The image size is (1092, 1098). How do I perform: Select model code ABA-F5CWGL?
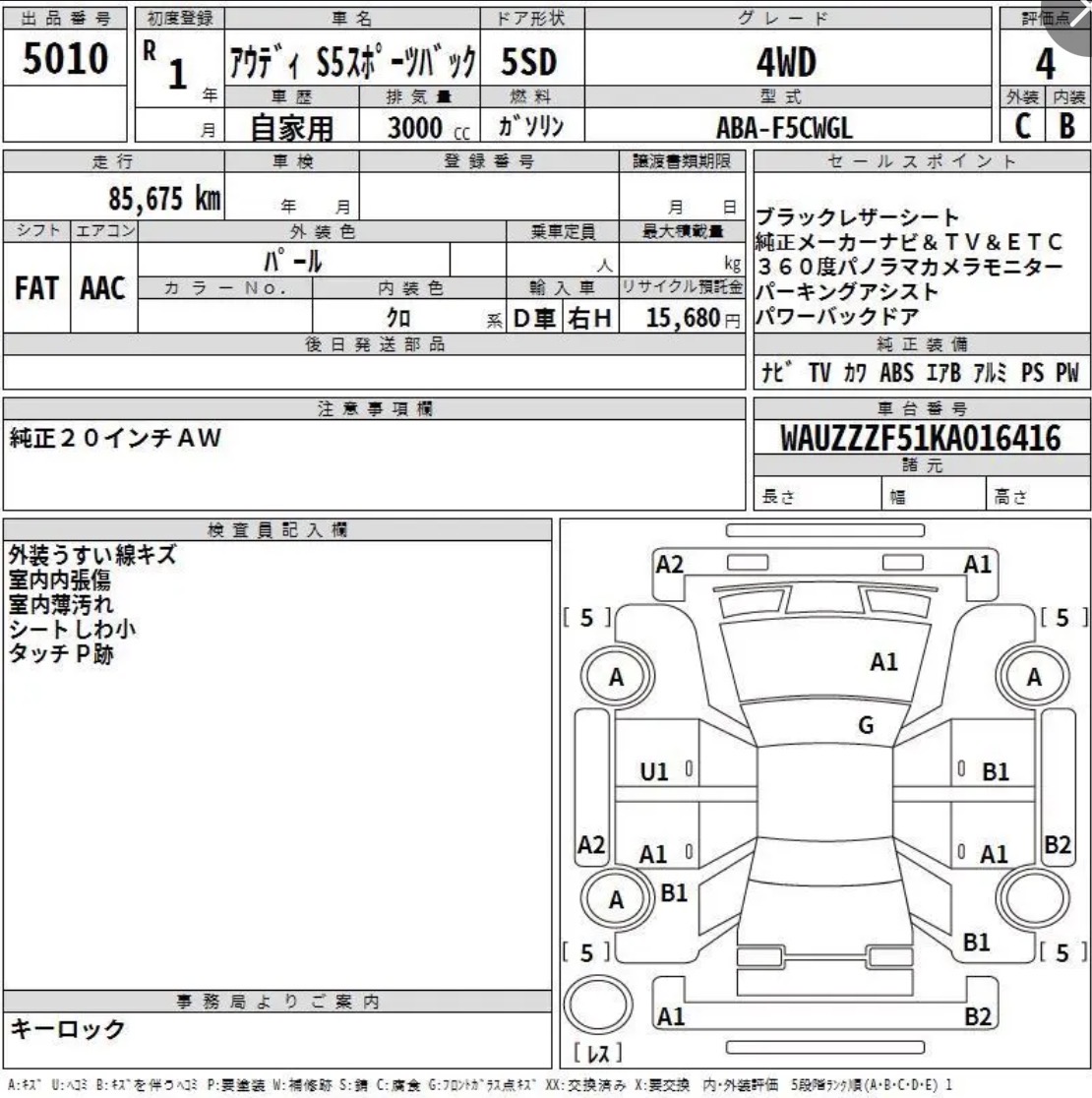[784, 128]
